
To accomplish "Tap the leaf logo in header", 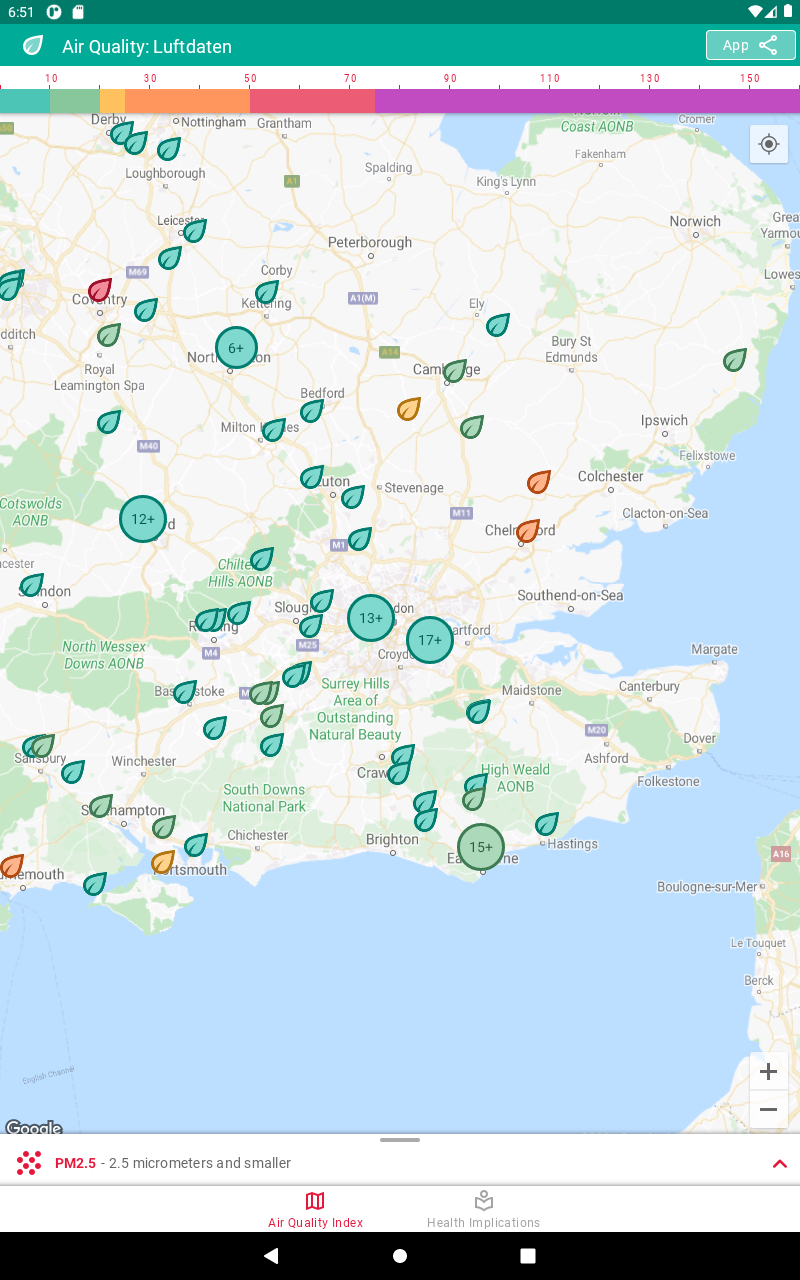I will pyautogui.click(x=33, y=46).
